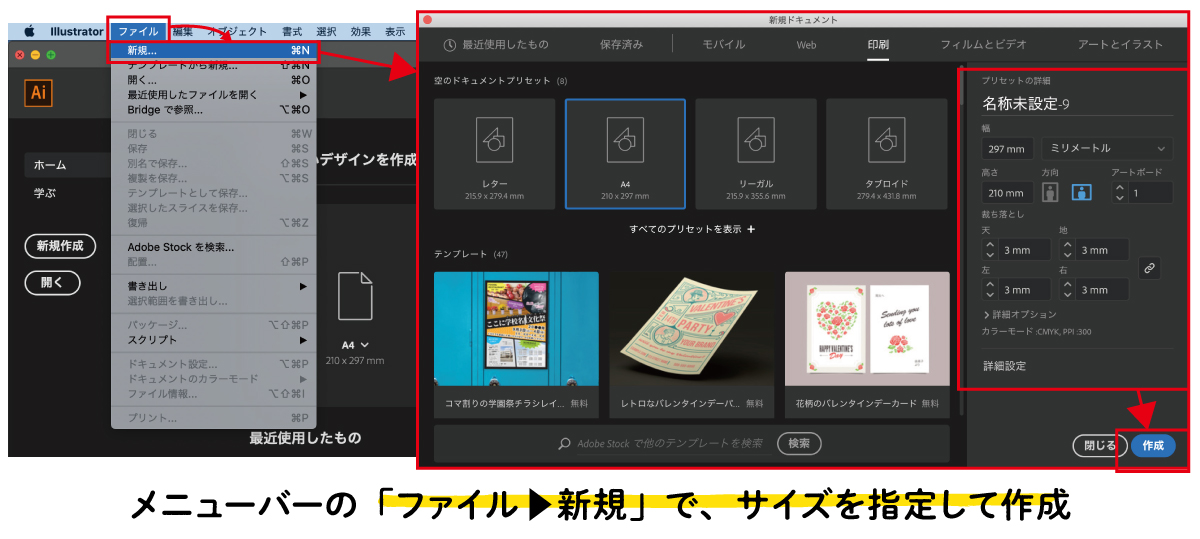Set orientation to portrait

(1050, 193)
